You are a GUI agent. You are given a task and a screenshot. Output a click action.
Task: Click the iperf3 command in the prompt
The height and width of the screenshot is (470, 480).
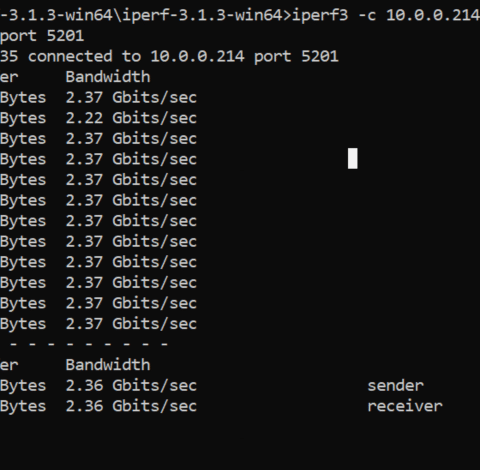pyautogui.click(x=320, y=15)
